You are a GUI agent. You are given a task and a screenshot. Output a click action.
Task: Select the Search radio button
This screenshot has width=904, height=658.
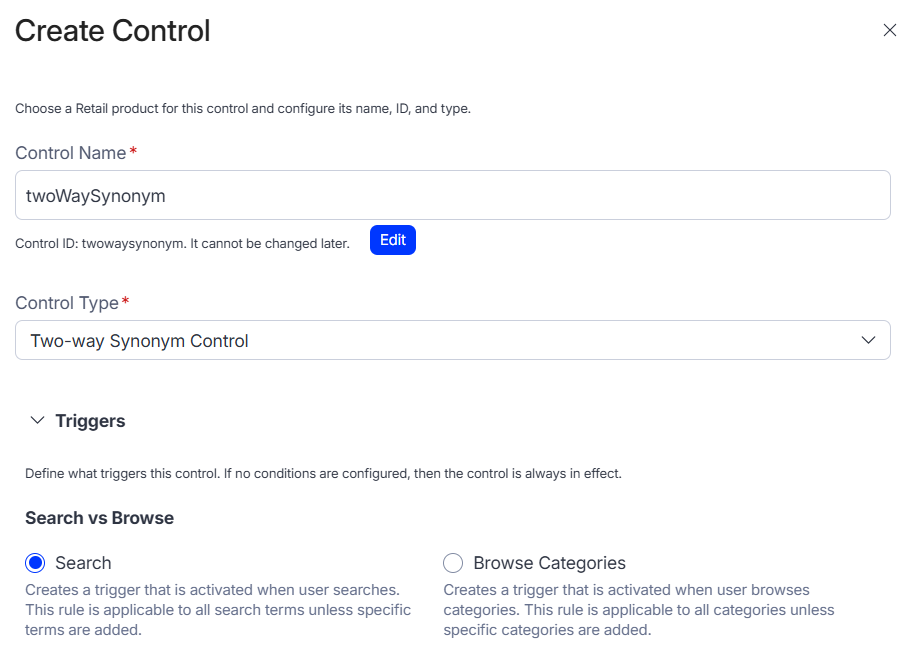(35, 563)
